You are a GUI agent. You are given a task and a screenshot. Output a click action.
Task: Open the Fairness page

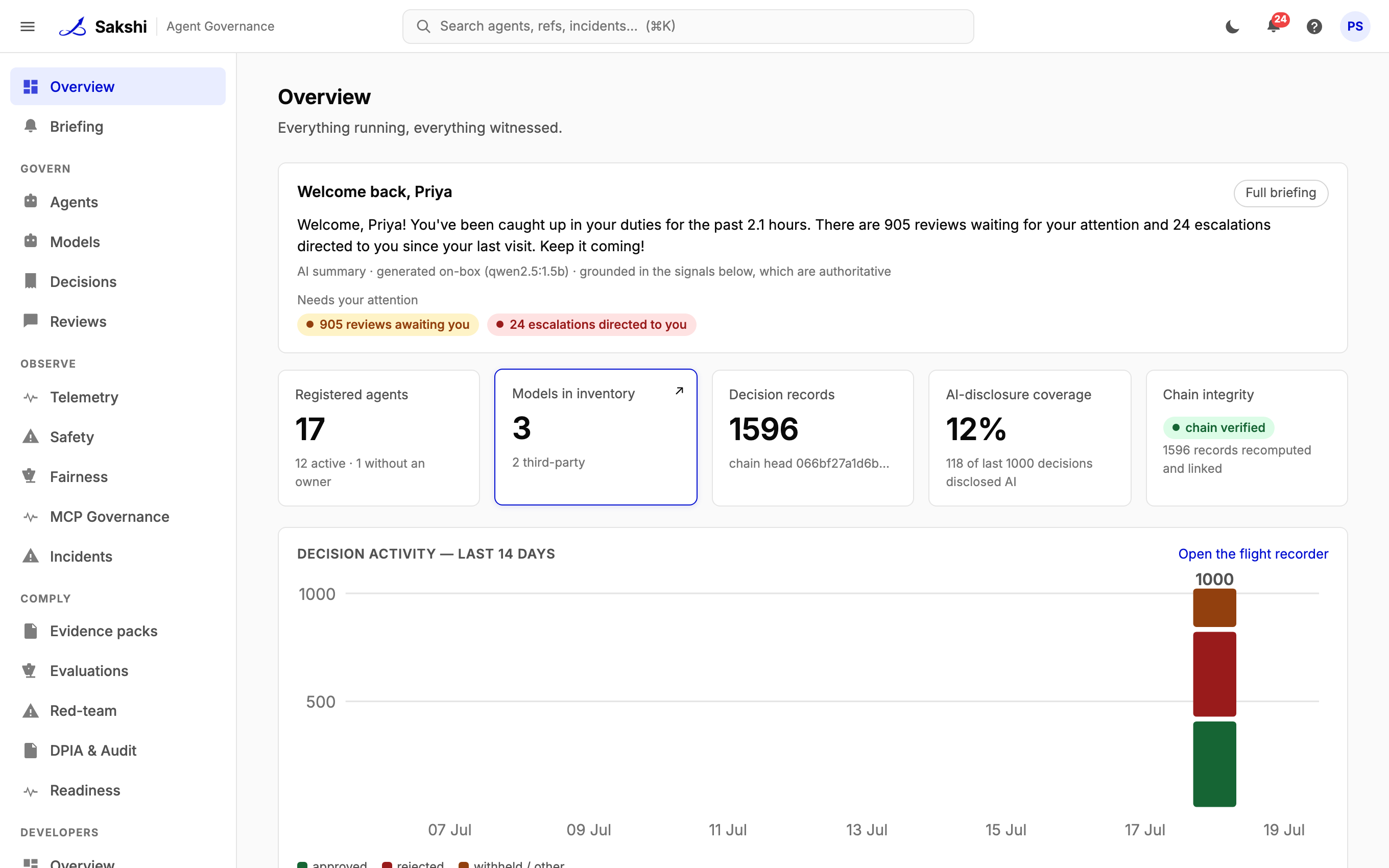[x=117, y=476]
